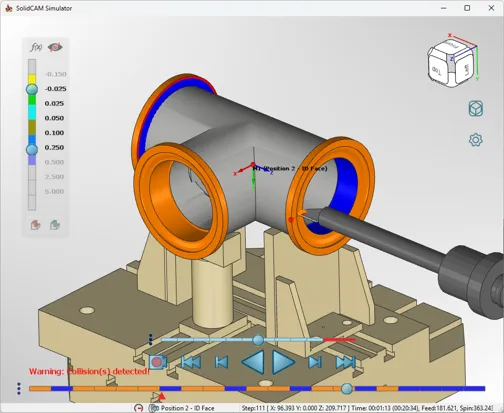Image resolution: width=504 pixels, height=413 pixels.
Task: Click the olive color band on the scale
Action: tap(32, 127)
